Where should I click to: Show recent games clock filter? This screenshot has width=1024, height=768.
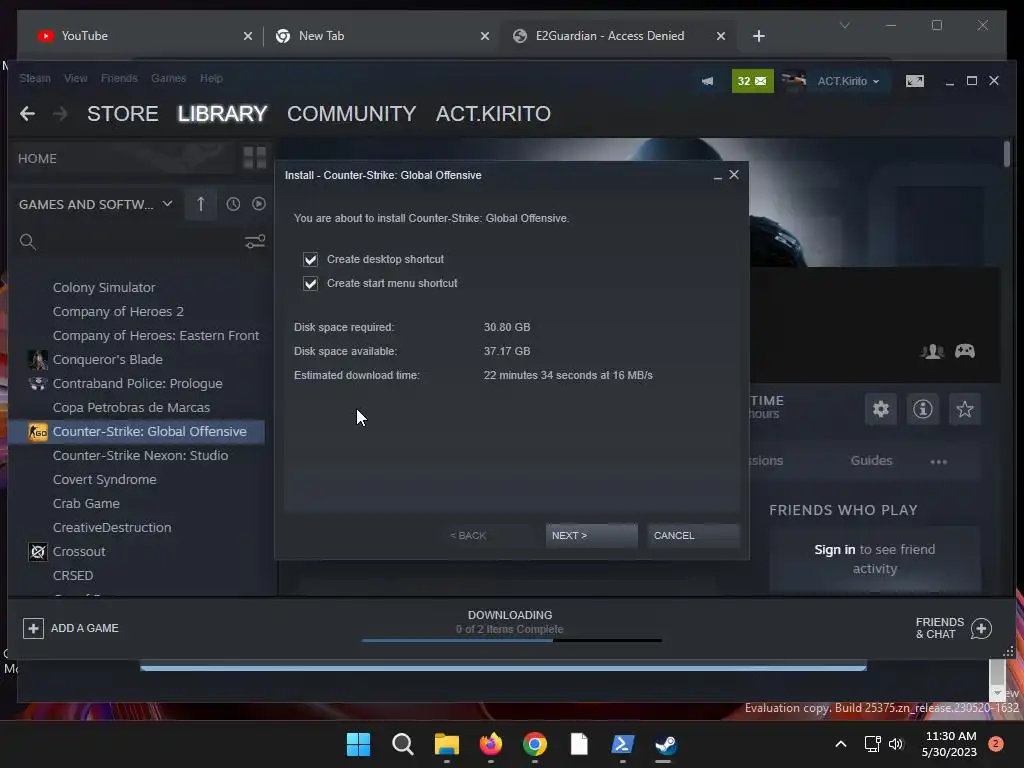point(233,204)
